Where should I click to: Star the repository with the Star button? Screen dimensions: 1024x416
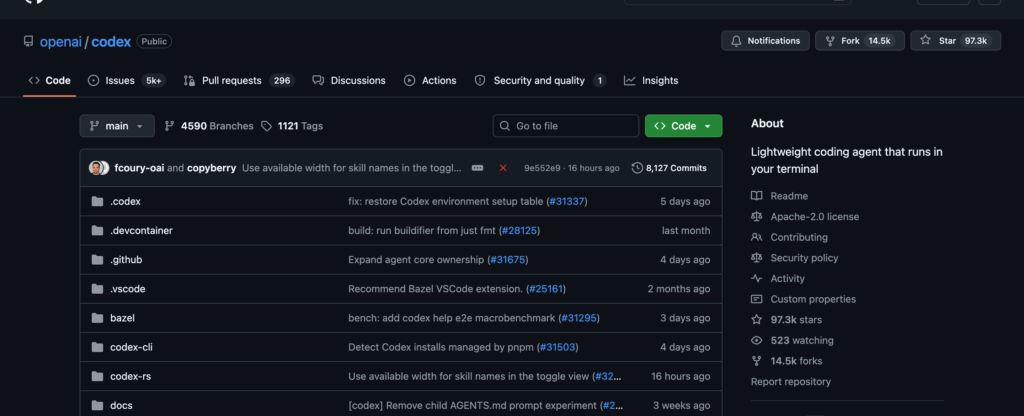tap(955, 40)
